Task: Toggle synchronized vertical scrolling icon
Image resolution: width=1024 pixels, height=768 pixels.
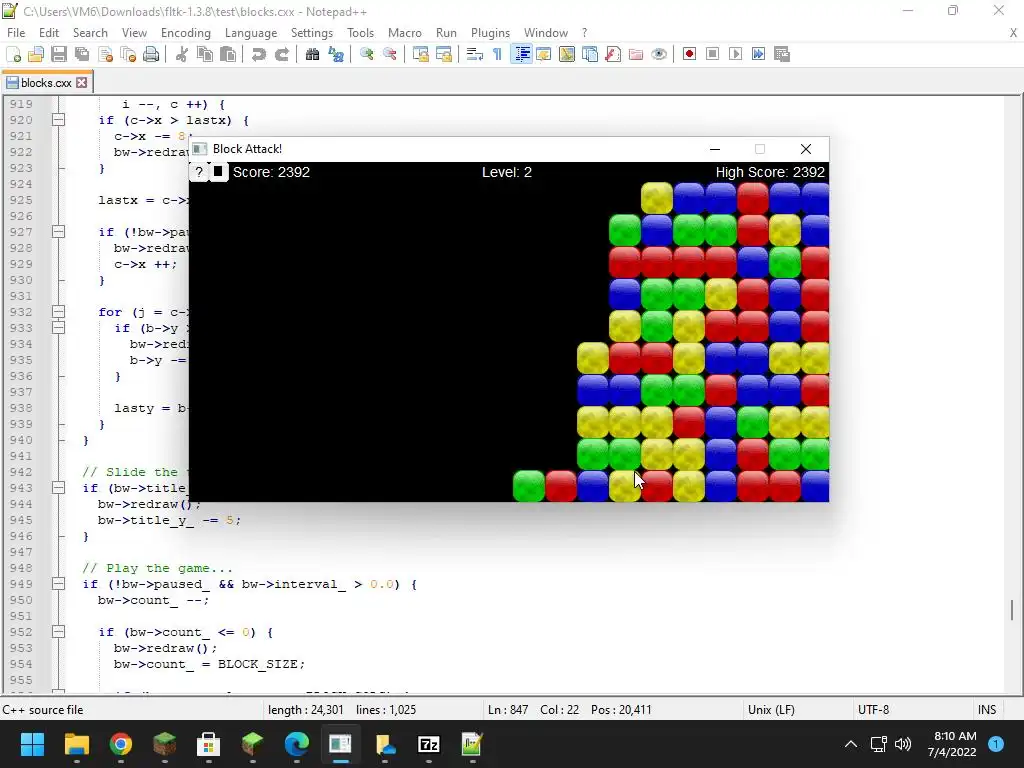Action: [x=421, y=54]
